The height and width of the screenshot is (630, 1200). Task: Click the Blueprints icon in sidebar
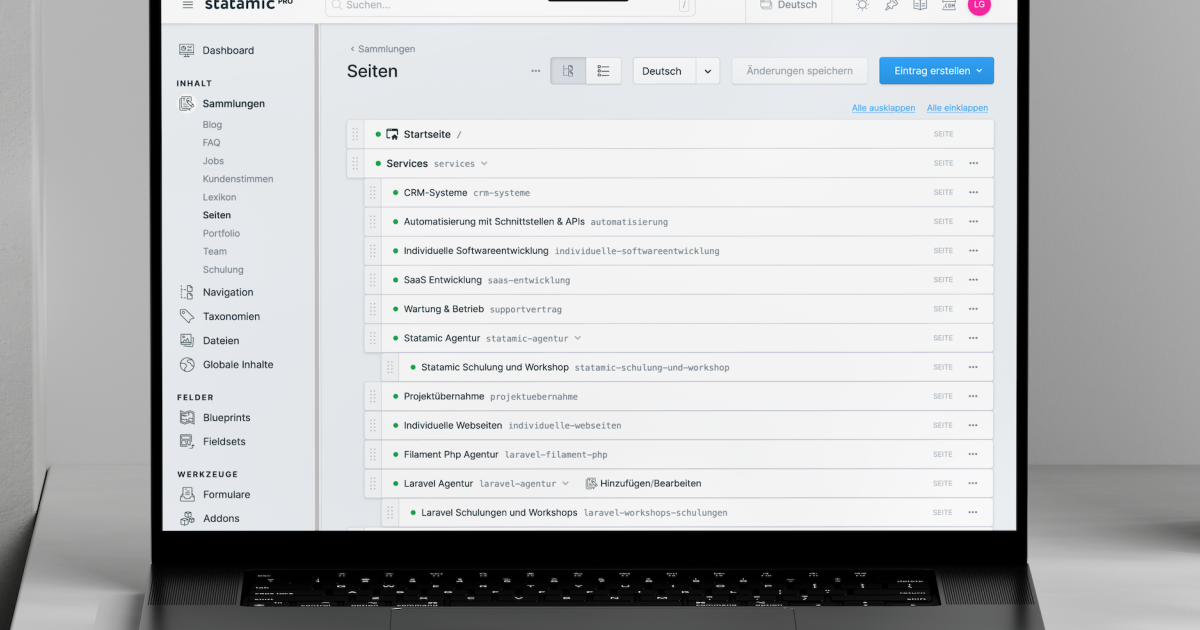tap(186, 417)
